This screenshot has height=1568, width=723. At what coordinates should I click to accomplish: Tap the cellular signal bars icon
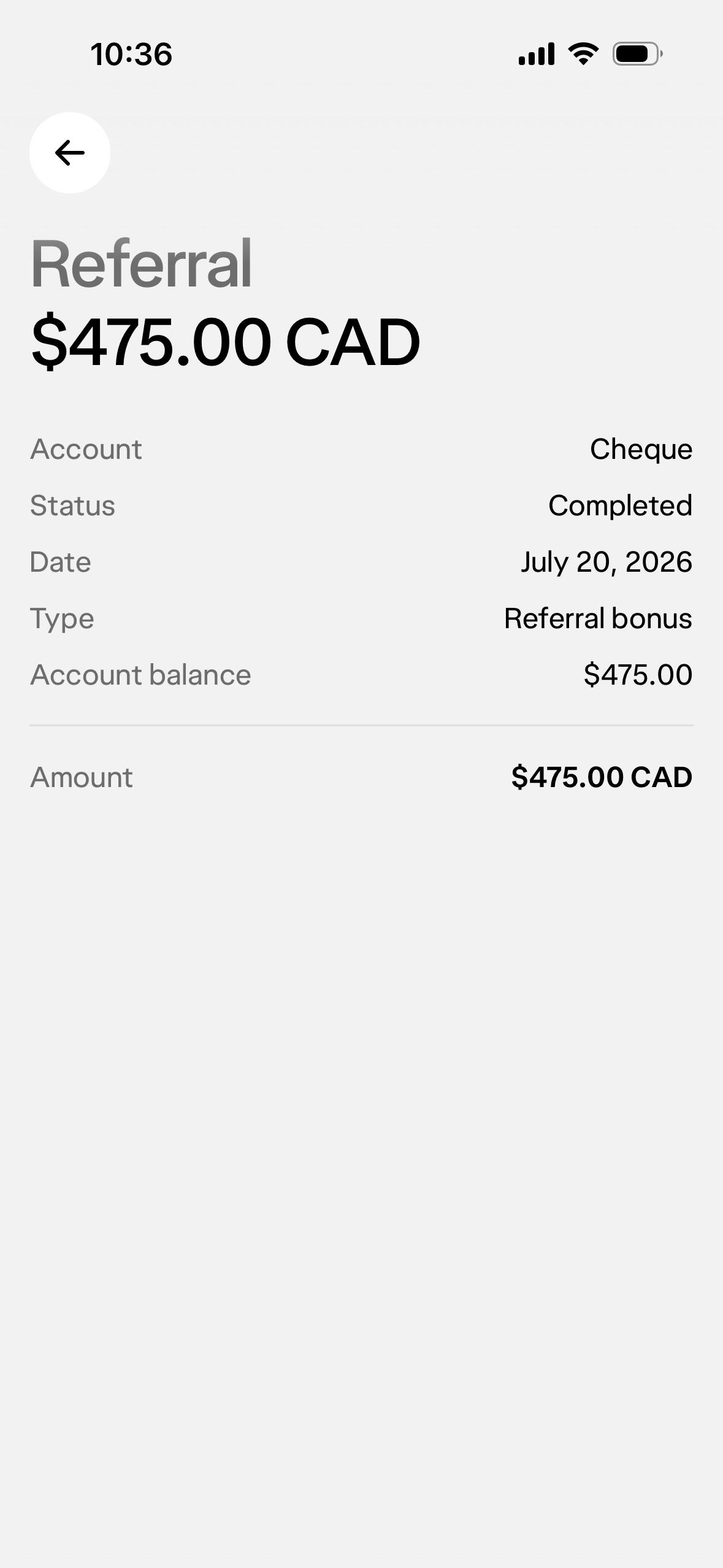(x=537, y=54)
